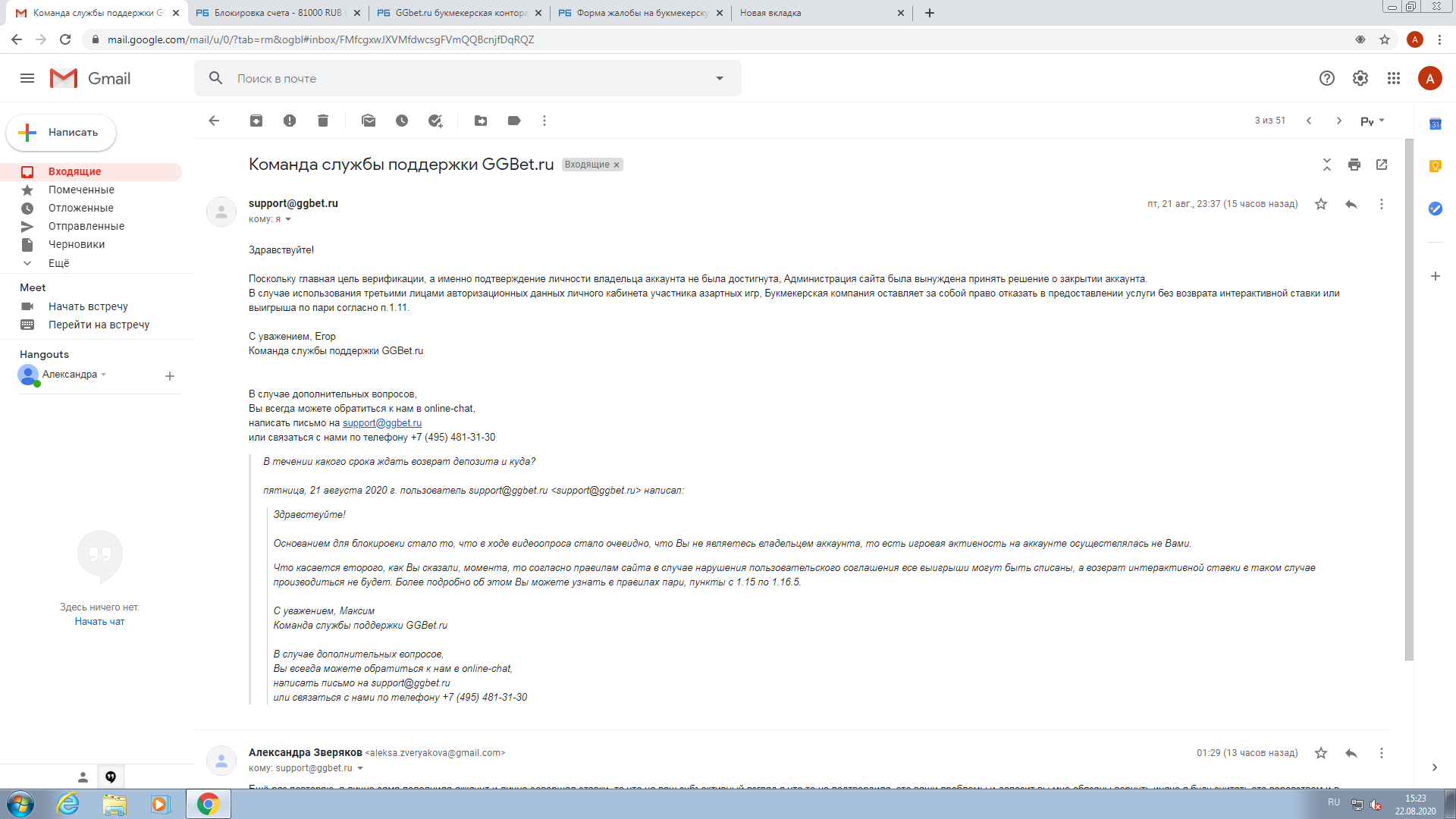The height and width of the screenshot is (819, 1456).
Task: Archive the open email conversation
Action: (x=256, y=121)
